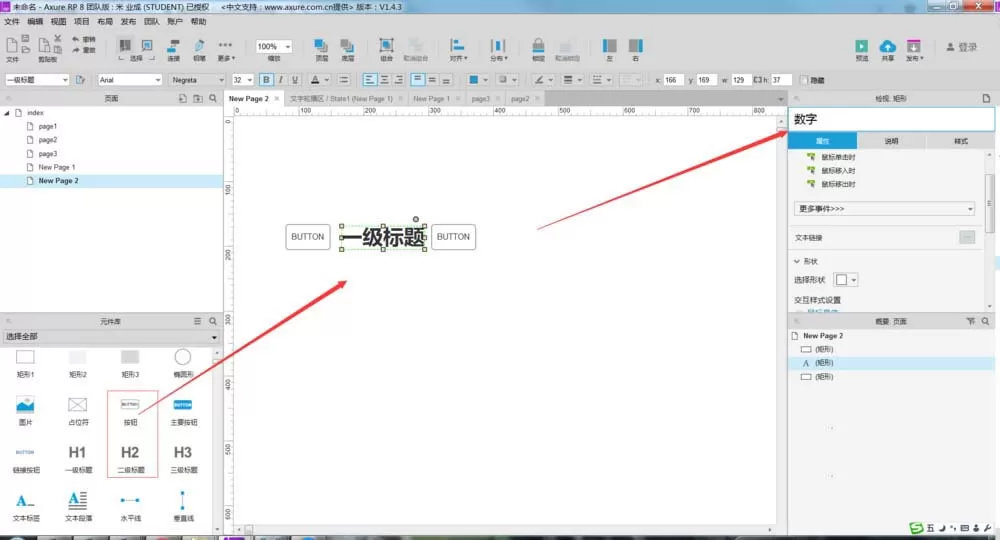The width and height of the screenshot is (1000, 540).
Task: Align text center horizontally
Action: pos(385,80)
